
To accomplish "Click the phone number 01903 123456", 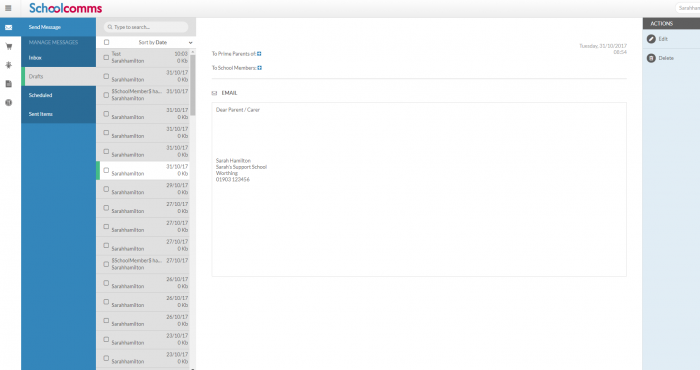I will coord(233,179).
